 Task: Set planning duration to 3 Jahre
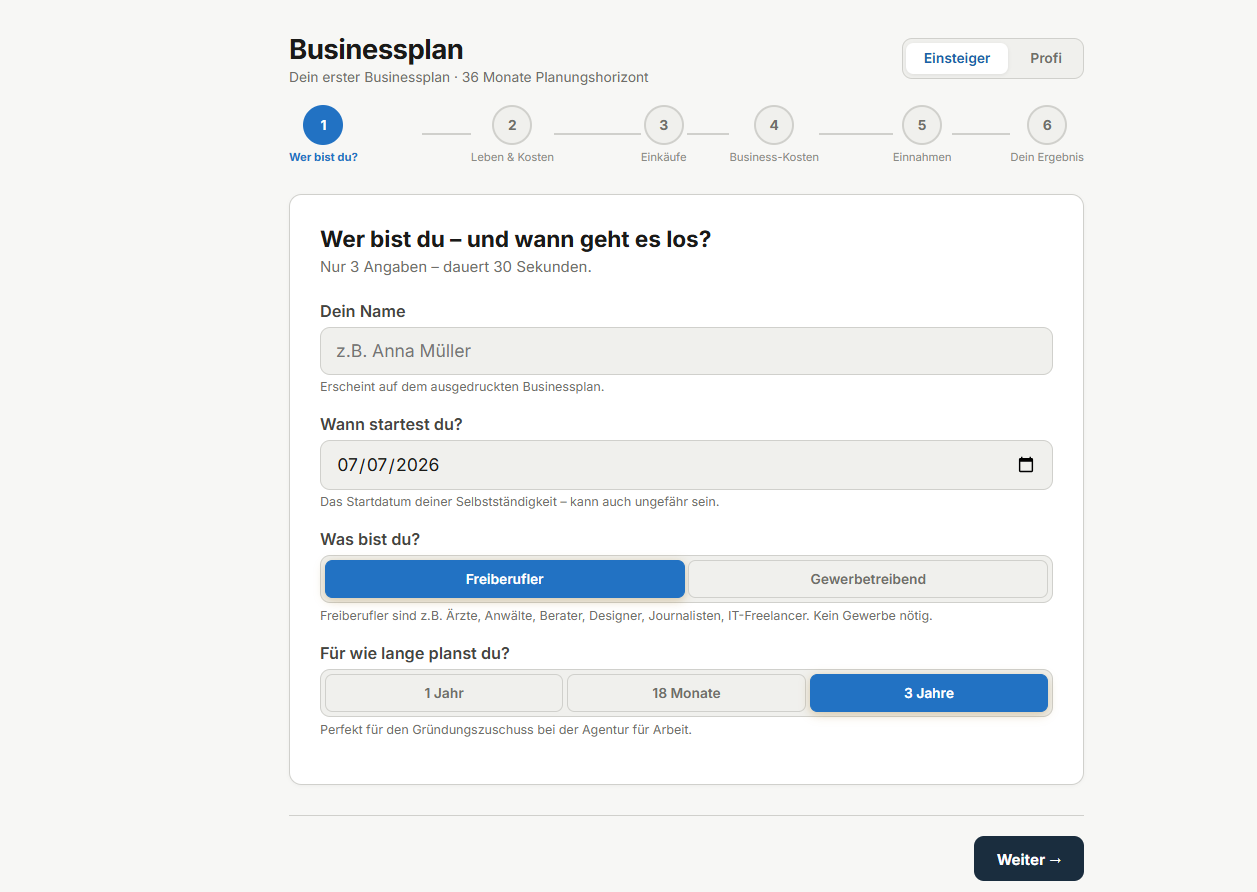[929, 693]
